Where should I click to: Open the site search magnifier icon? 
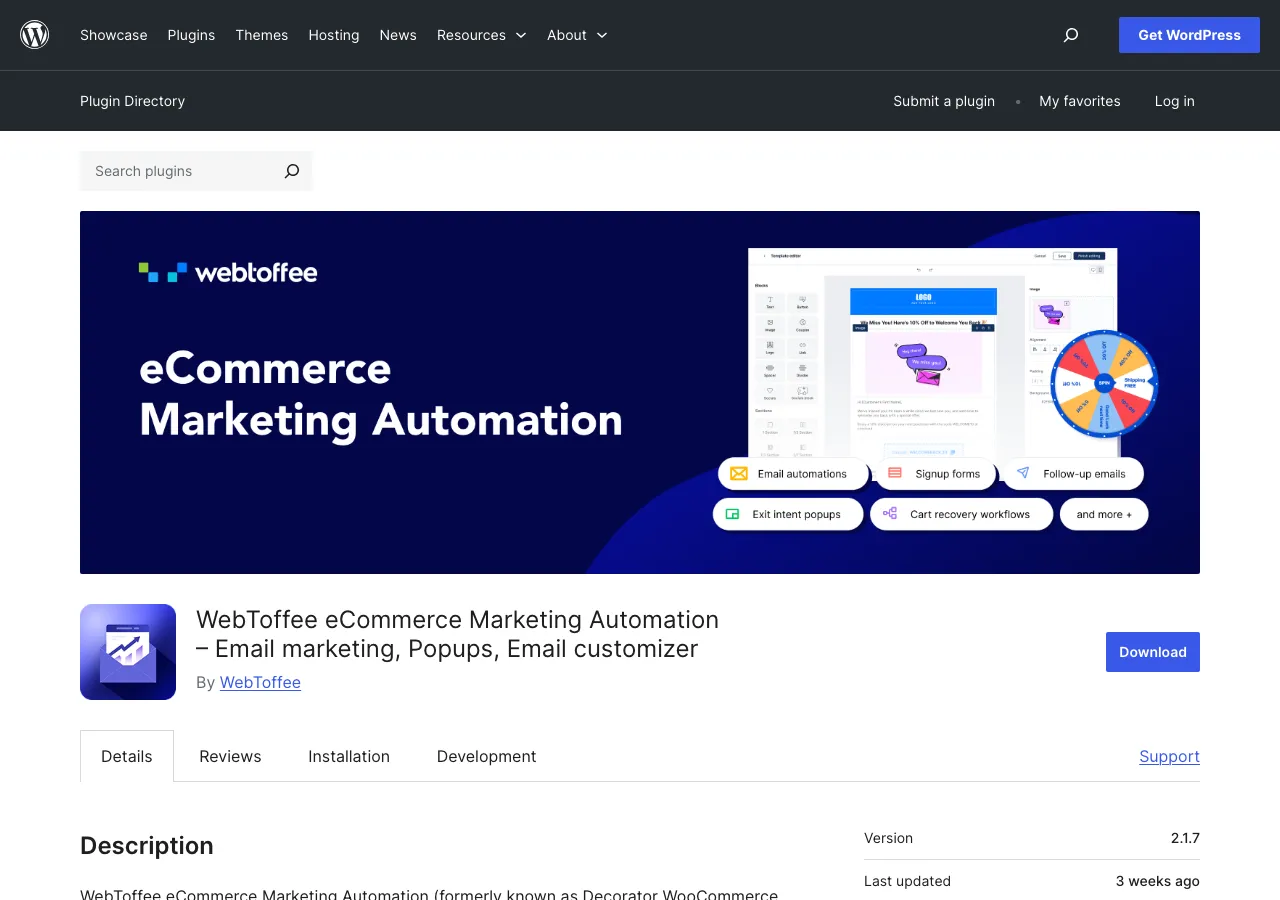click(1071, 35)
